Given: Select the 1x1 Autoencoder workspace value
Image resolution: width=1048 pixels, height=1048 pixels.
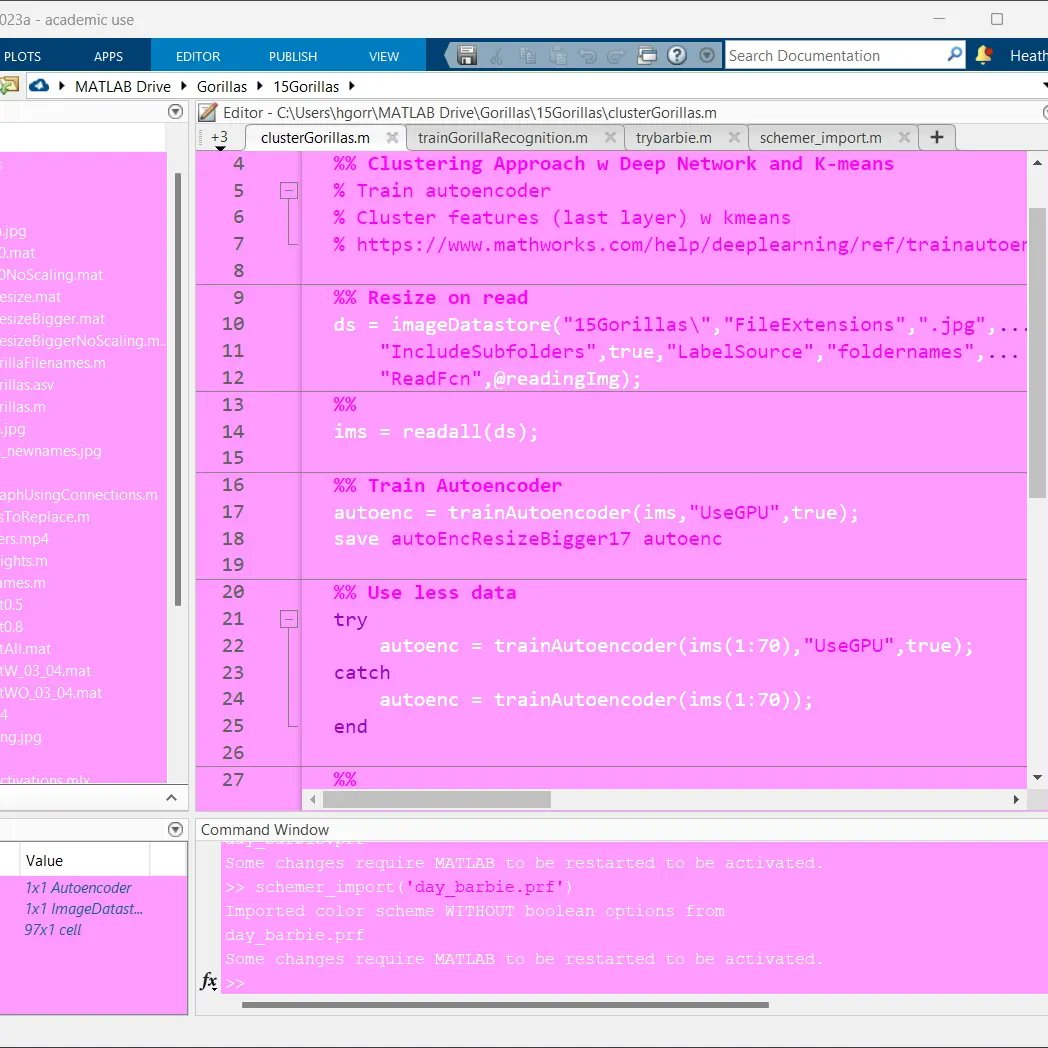Looking at the screenshot, I should (x=78, y=888).
